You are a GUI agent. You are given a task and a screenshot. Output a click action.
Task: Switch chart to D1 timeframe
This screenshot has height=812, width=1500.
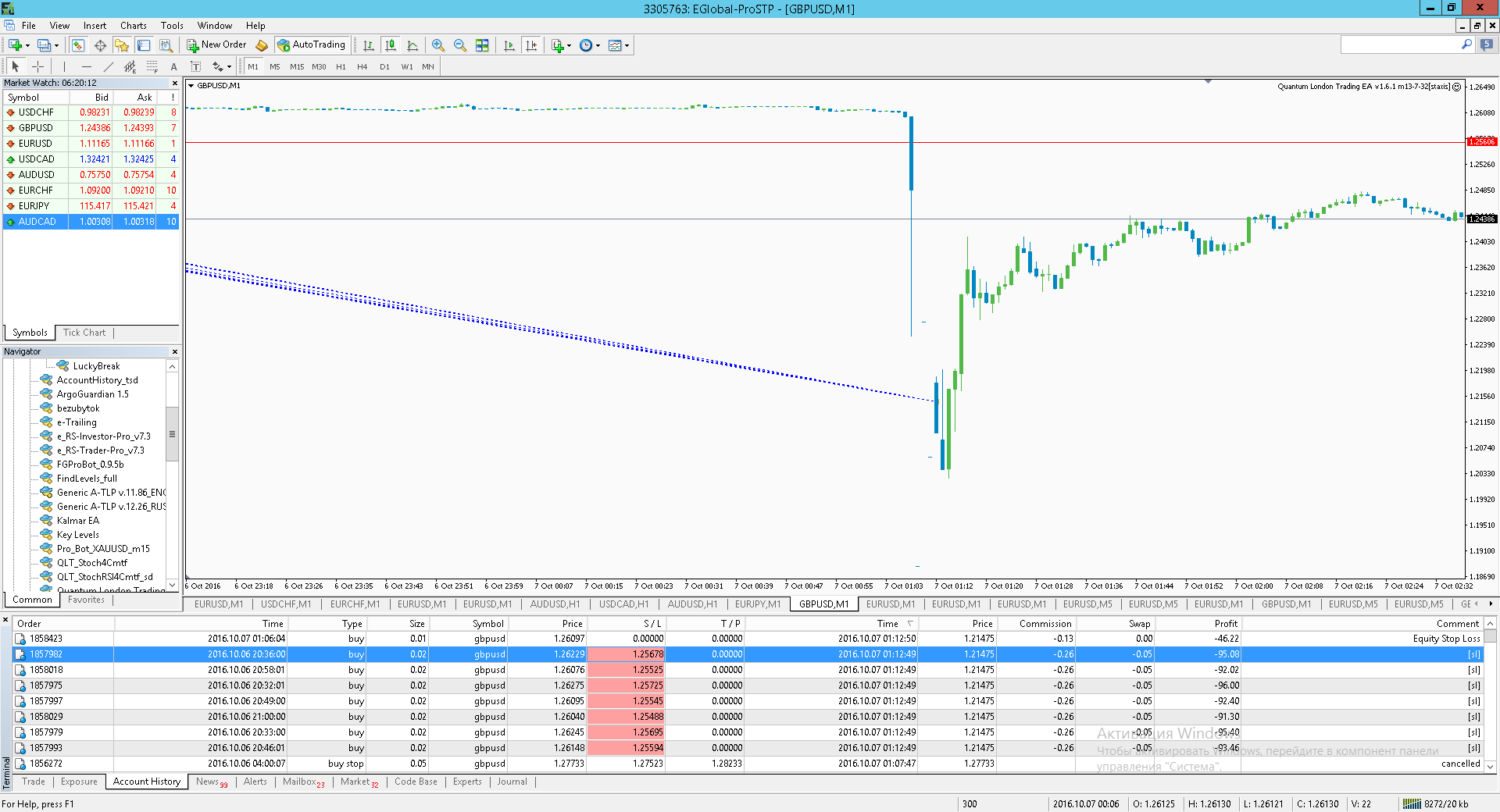(384, 66)
